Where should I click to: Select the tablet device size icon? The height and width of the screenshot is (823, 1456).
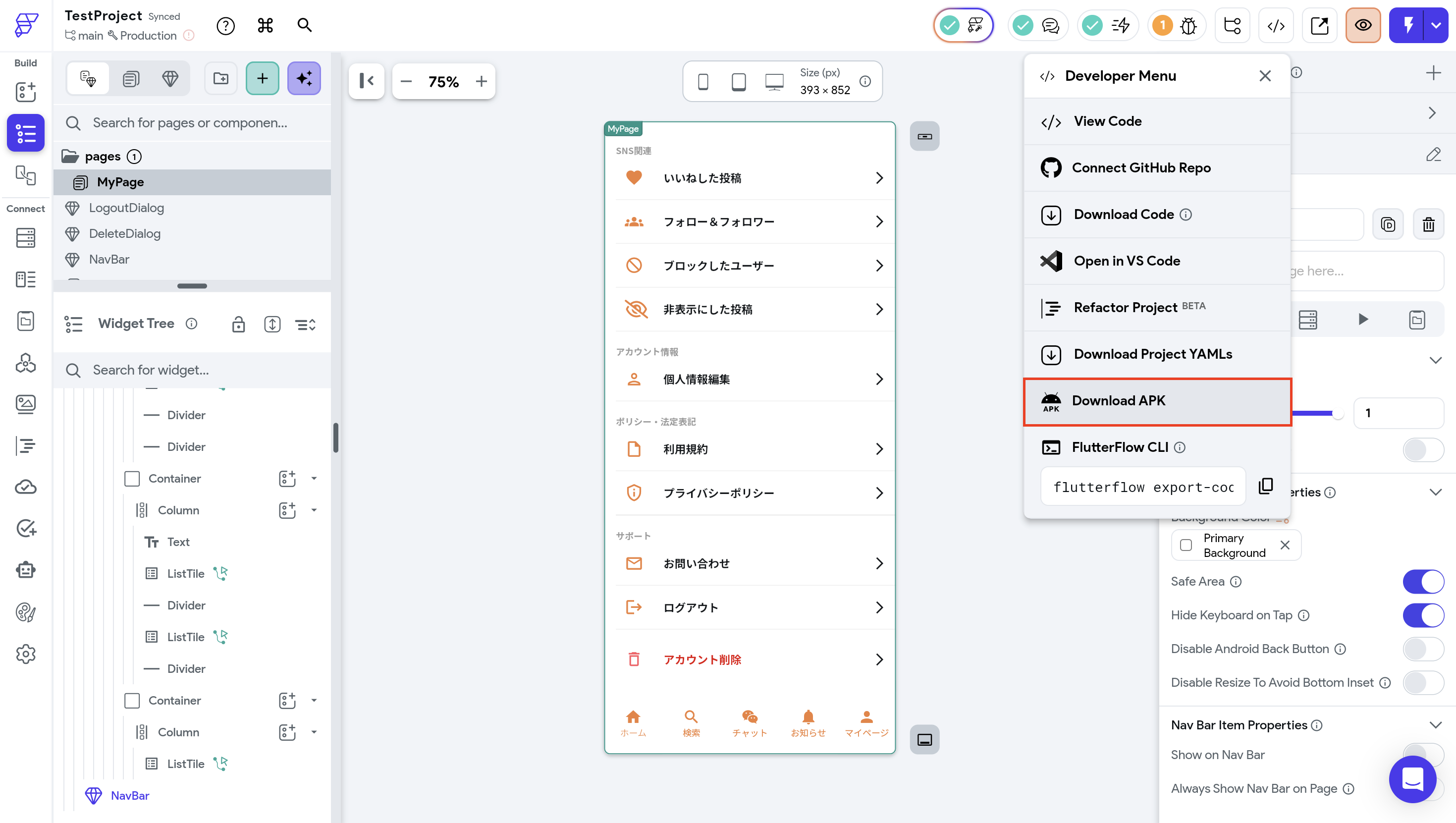coord(738,81)
